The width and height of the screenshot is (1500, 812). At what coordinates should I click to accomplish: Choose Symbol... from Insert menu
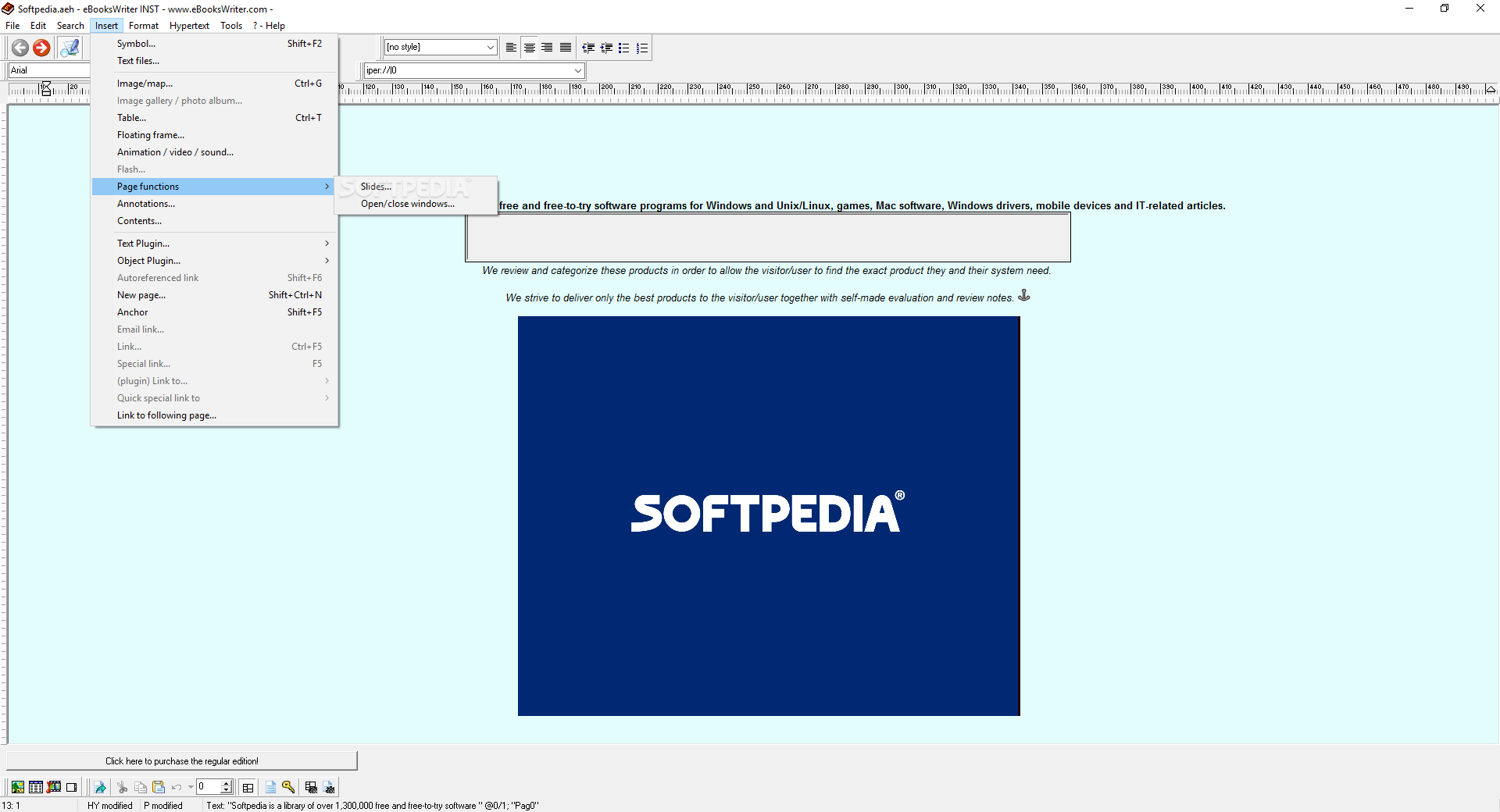[215, 44]
